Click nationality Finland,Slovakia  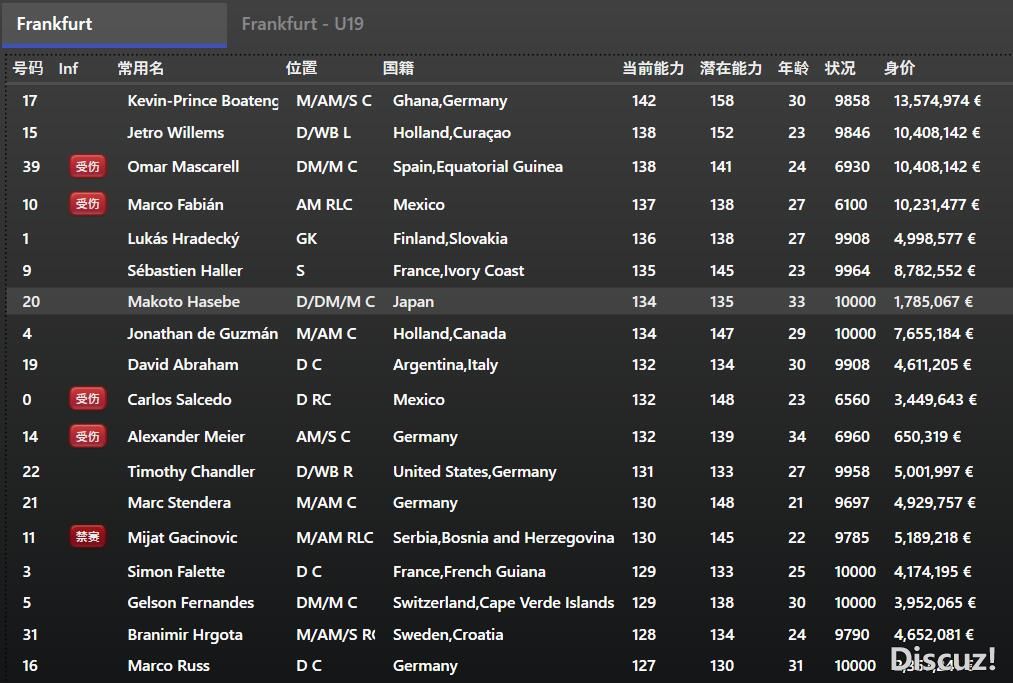pyautogui.click(x=450, y=239)
